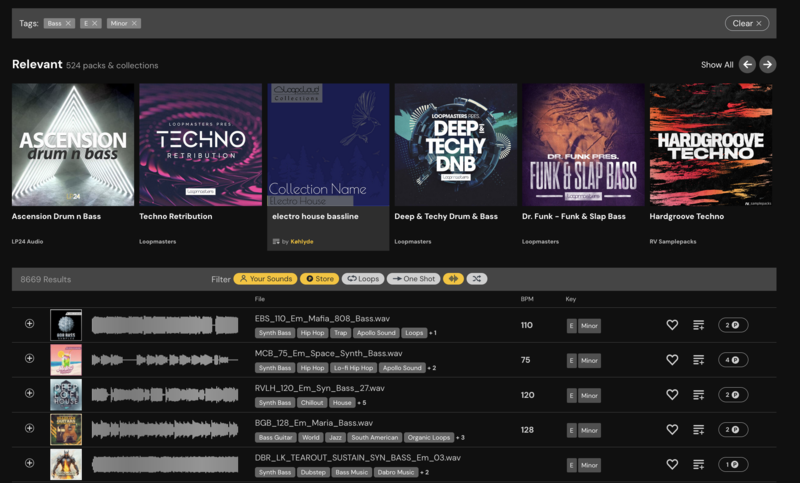Open the Ascension Drum n Bass pack cover
Image resolution: width=800 pixels, height=483 pixels.
[x=73, y=145]
